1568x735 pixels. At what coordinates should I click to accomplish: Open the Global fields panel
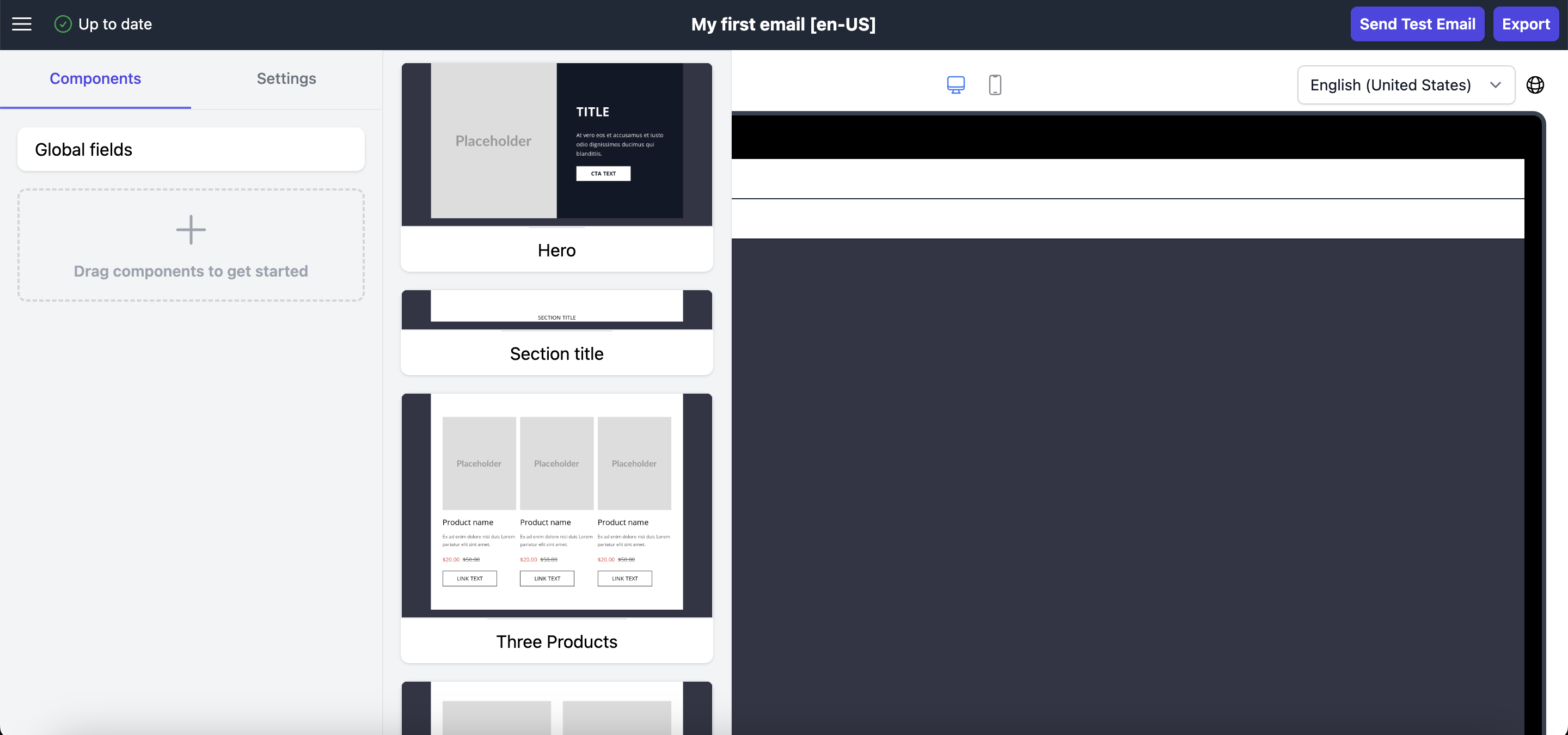pos(191,149)
